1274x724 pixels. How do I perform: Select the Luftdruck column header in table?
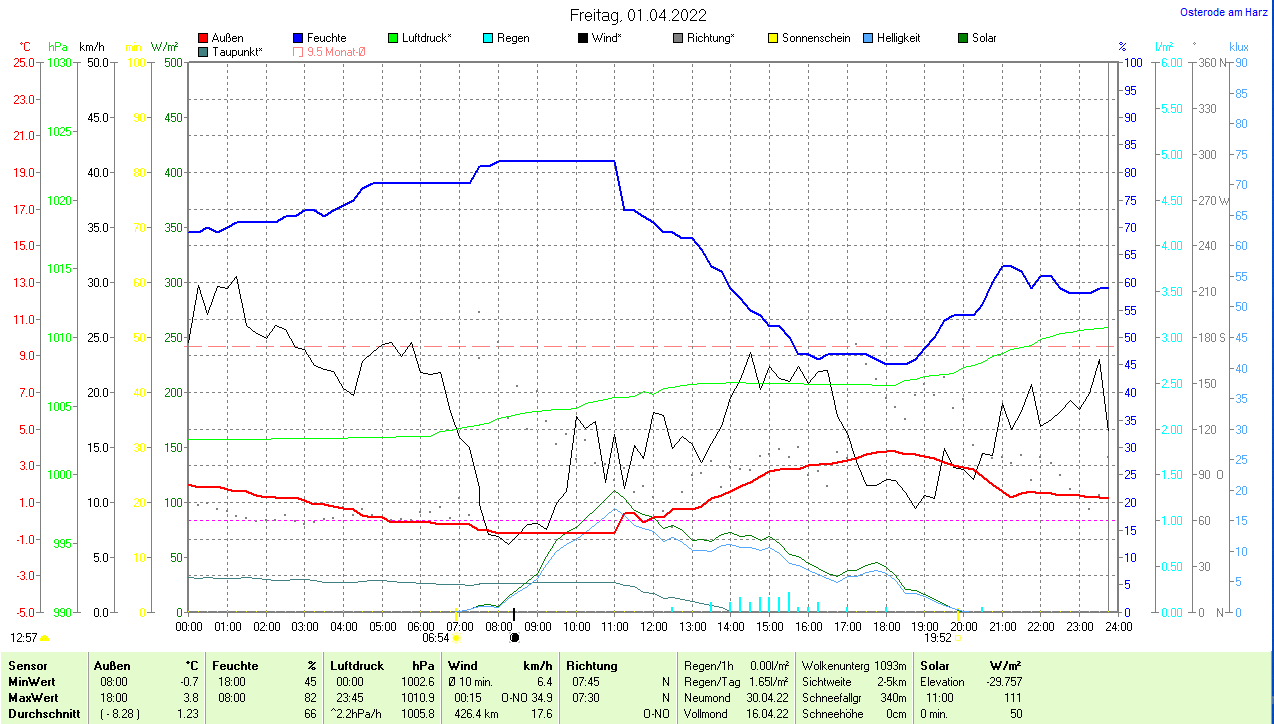[x=356, y=666]
